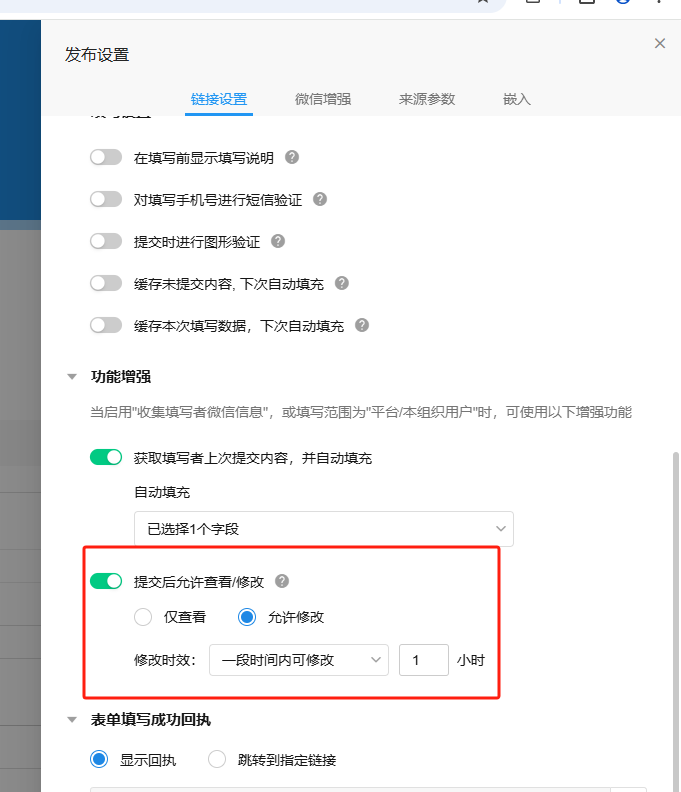
Task: Turn off 提交后允许查看/修改 switch
Action: click(106, 581)
